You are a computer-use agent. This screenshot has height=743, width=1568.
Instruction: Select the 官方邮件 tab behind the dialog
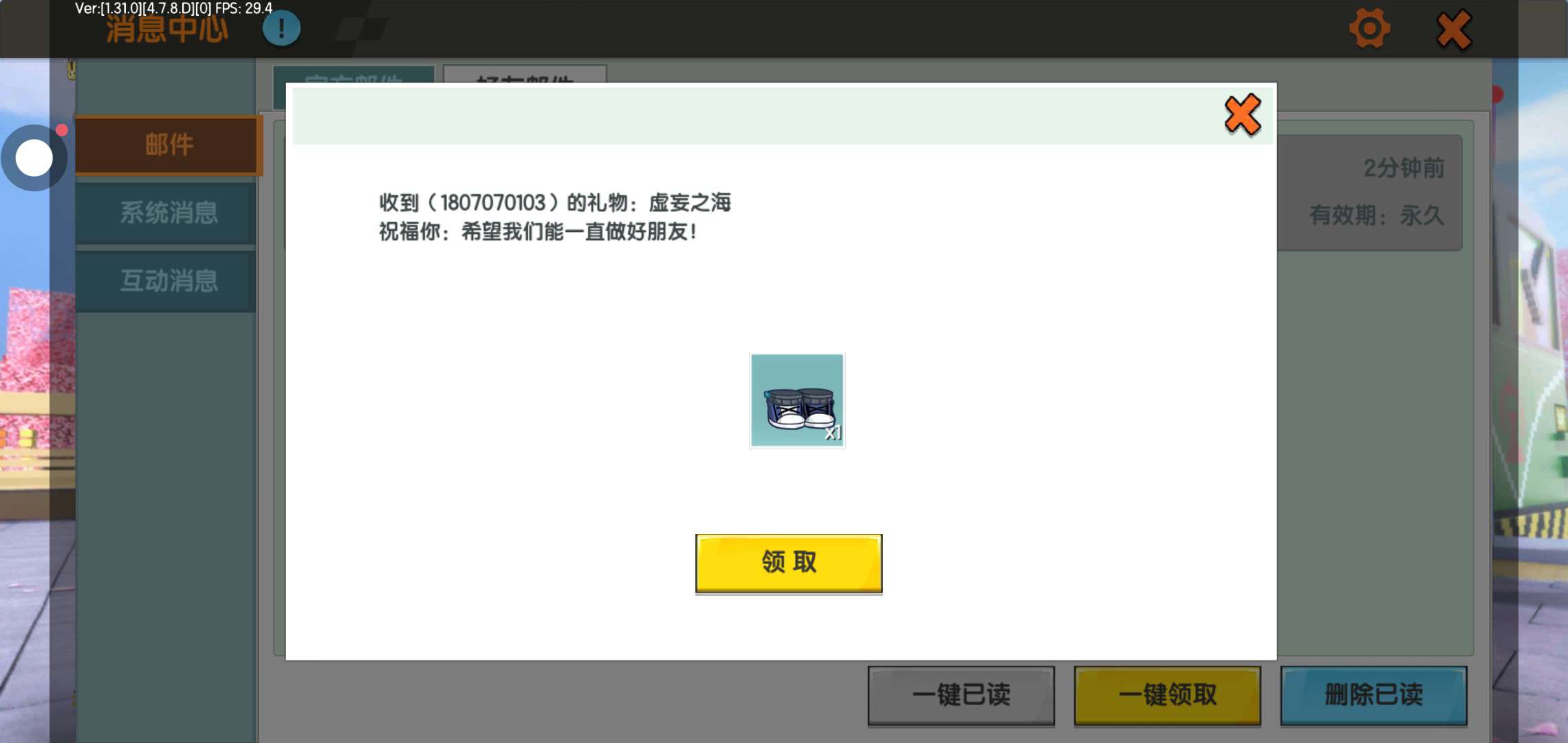click(x=353, y=74)
